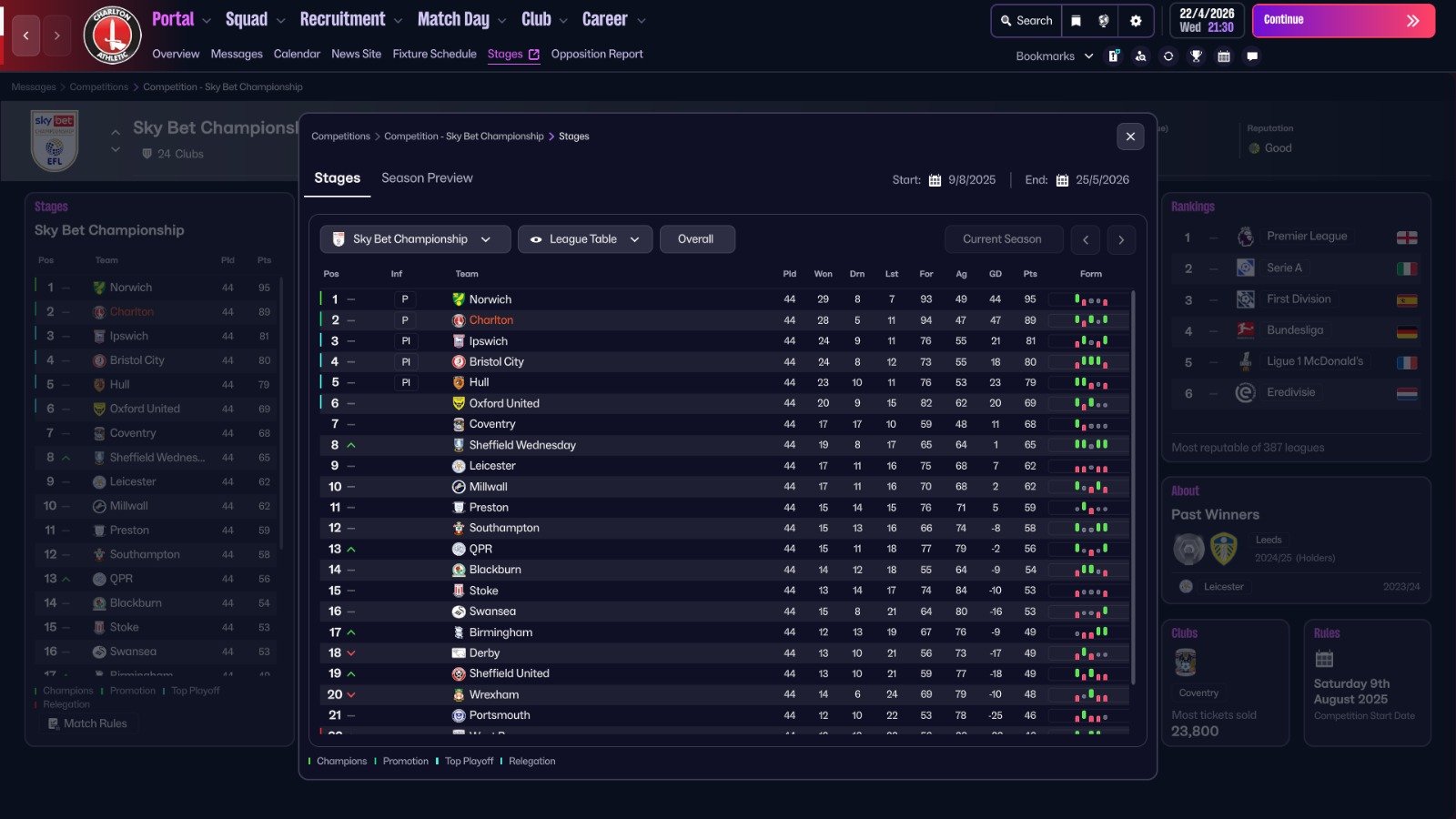Go forward with the right arrow
This screenshot has height=819, width=1456.
[x=56, y=35]
